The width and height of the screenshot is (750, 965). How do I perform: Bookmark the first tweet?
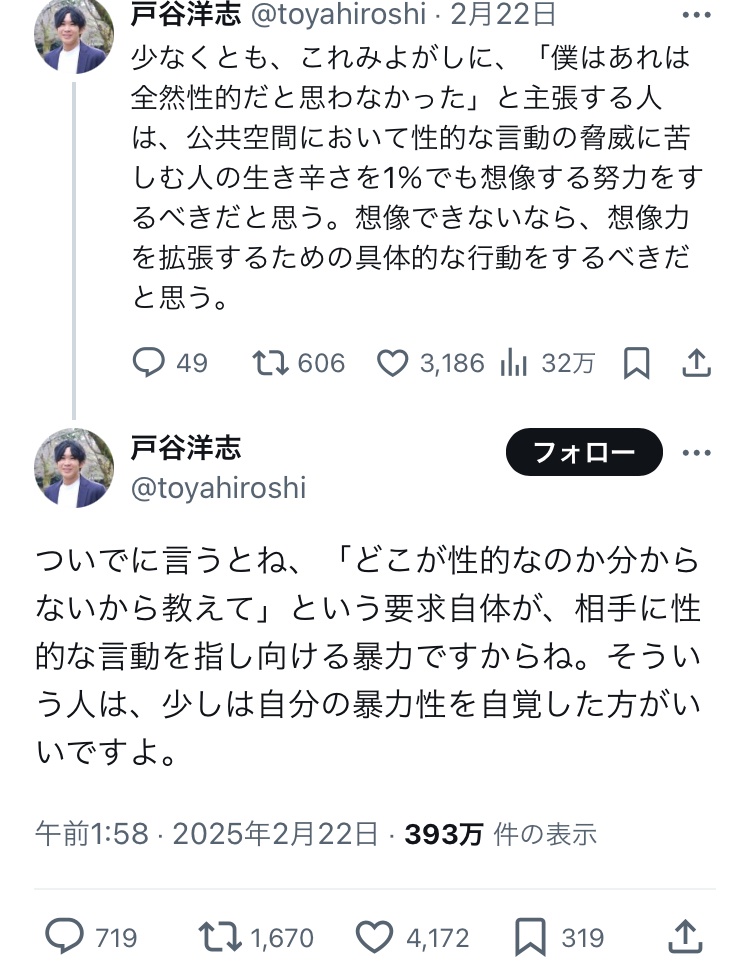point(636,363)
